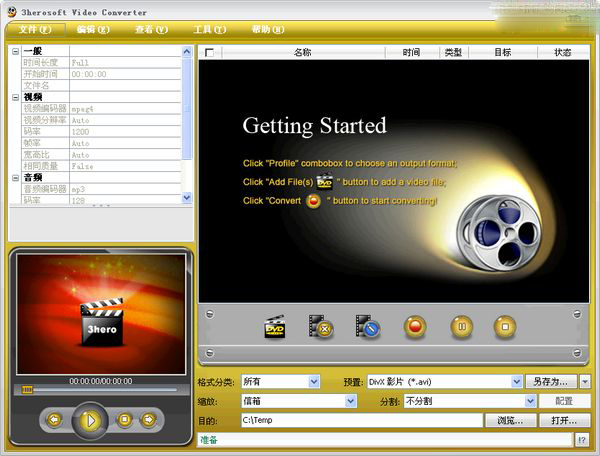The height and width of the screenshot is (456, 600).
Task: Click the top-right screw button of toolbar panel
Action: pyautogui.click(x=577, y=314)
